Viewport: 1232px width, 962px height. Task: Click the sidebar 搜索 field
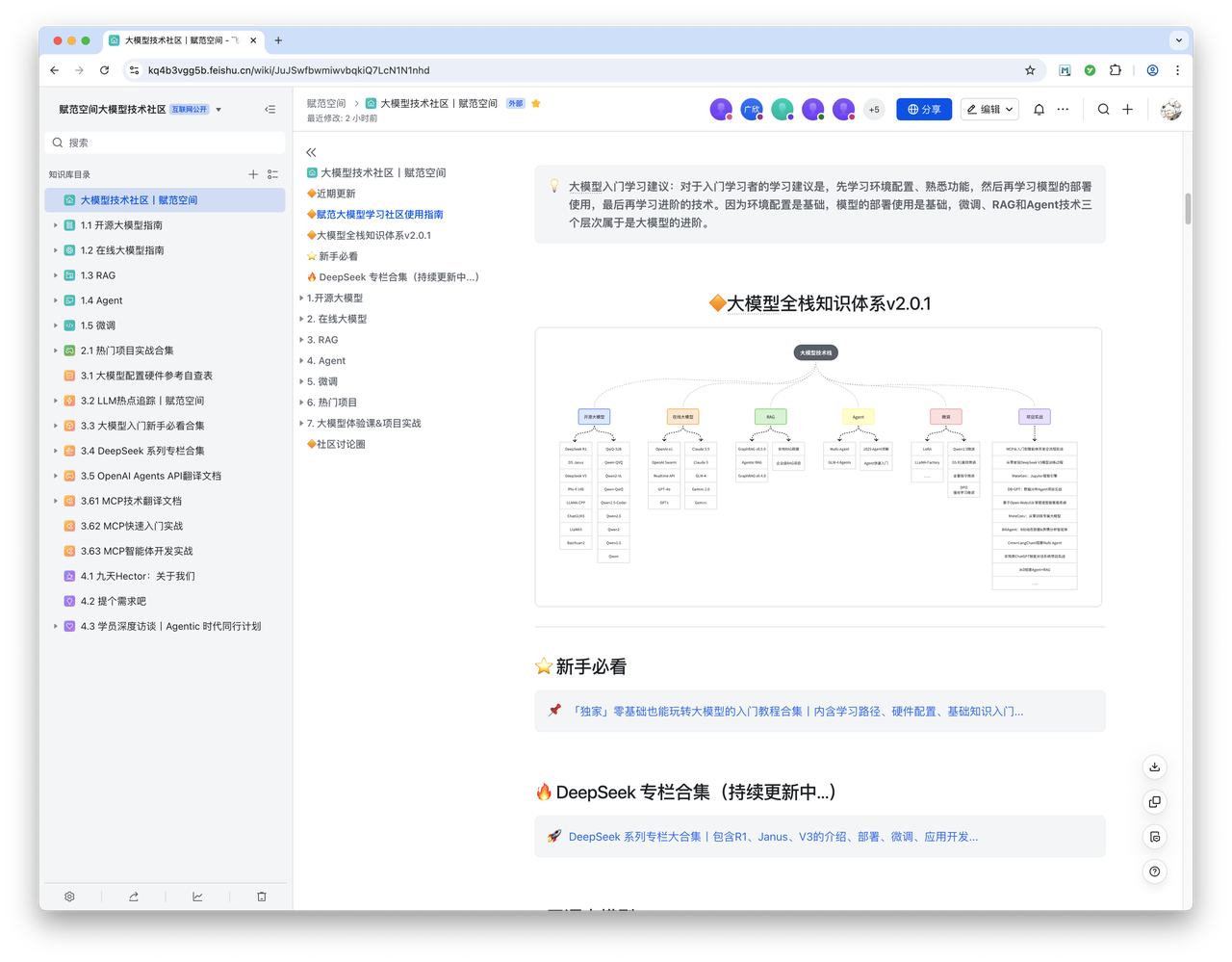coord(165,143)
